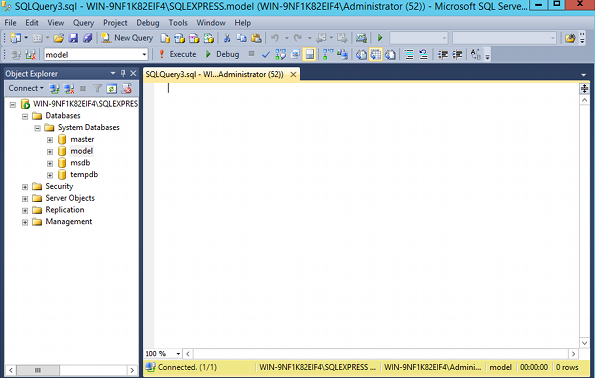The image size is (595, 378).
Task: Click the New Query button
Action: click(x=128, y=38)
